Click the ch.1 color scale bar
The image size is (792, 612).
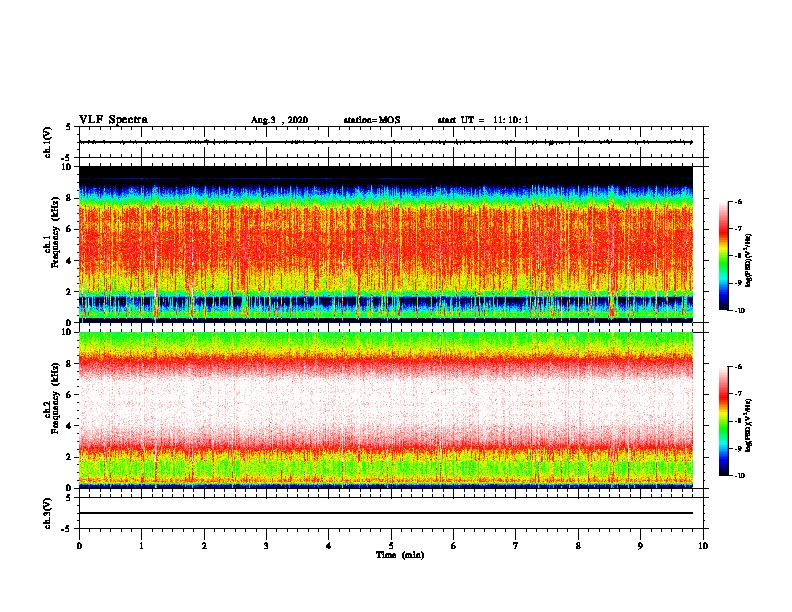coord(723,256)
